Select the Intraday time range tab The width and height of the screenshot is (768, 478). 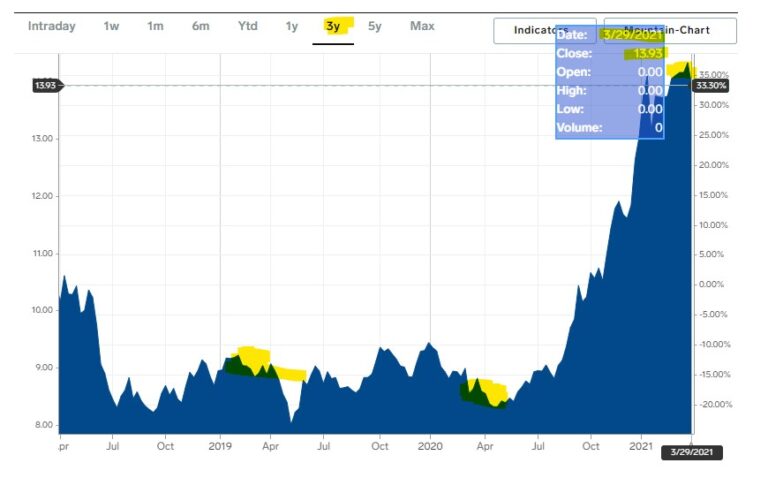coord(51,26)
